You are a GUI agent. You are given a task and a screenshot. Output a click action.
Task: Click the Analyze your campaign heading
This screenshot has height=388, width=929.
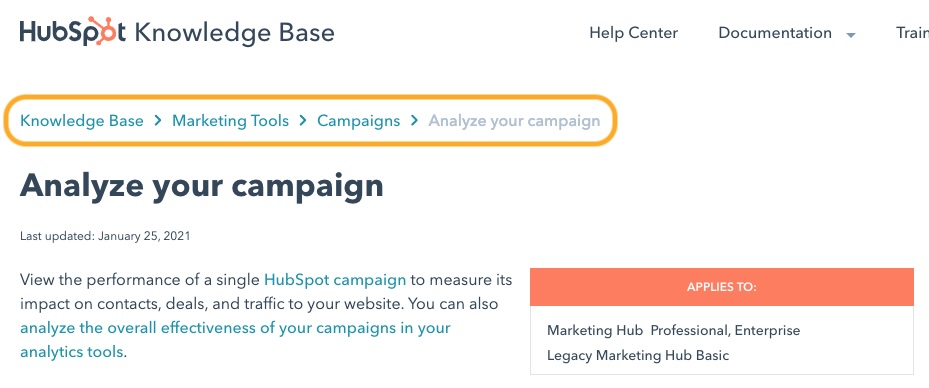coord(202,186)
